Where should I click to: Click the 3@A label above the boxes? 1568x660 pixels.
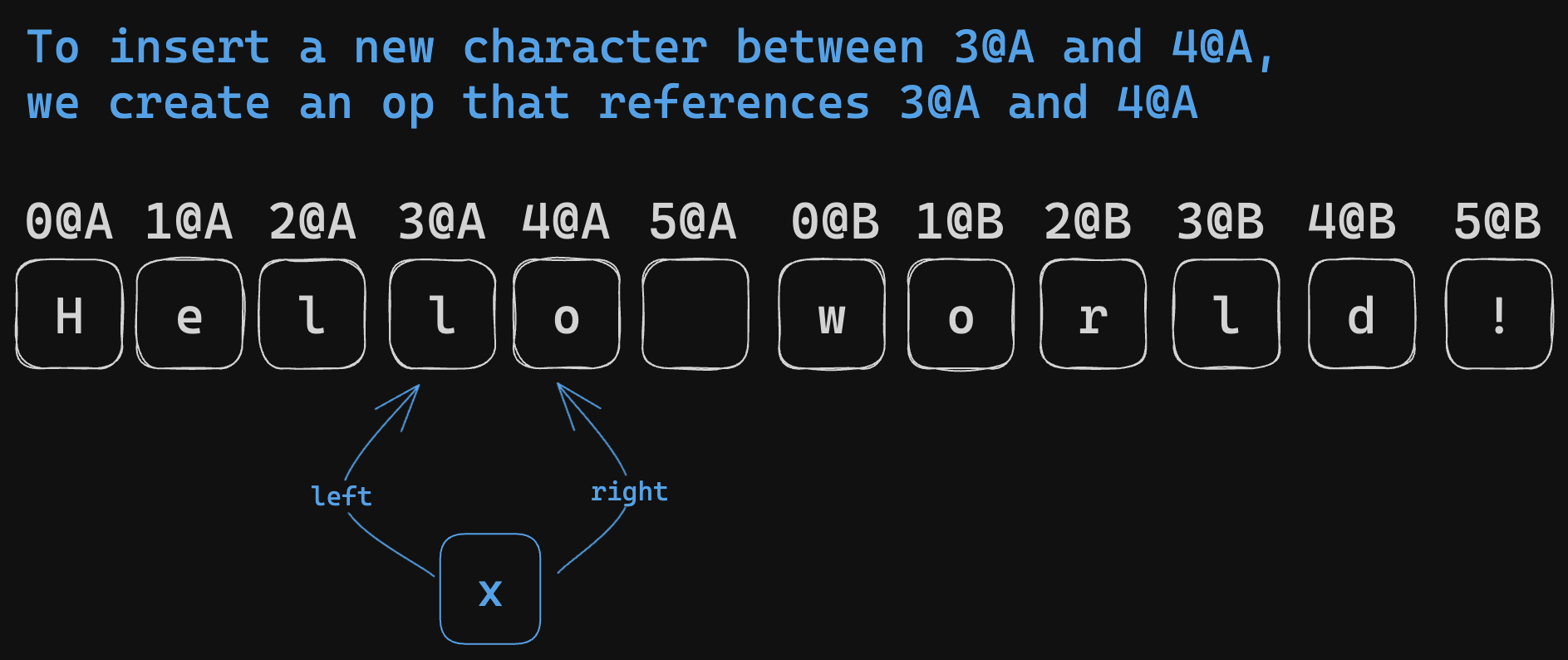coord(442,222)
